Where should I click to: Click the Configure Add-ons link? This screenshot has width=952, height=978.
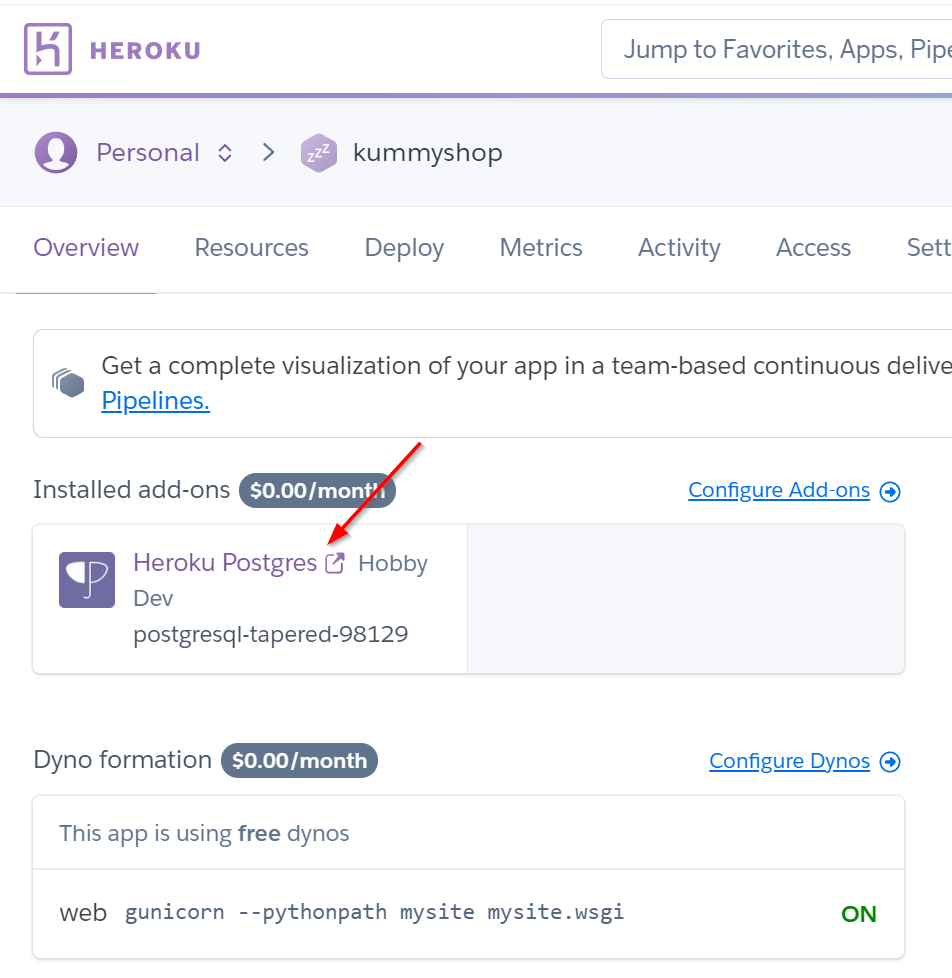pos(779,490)
